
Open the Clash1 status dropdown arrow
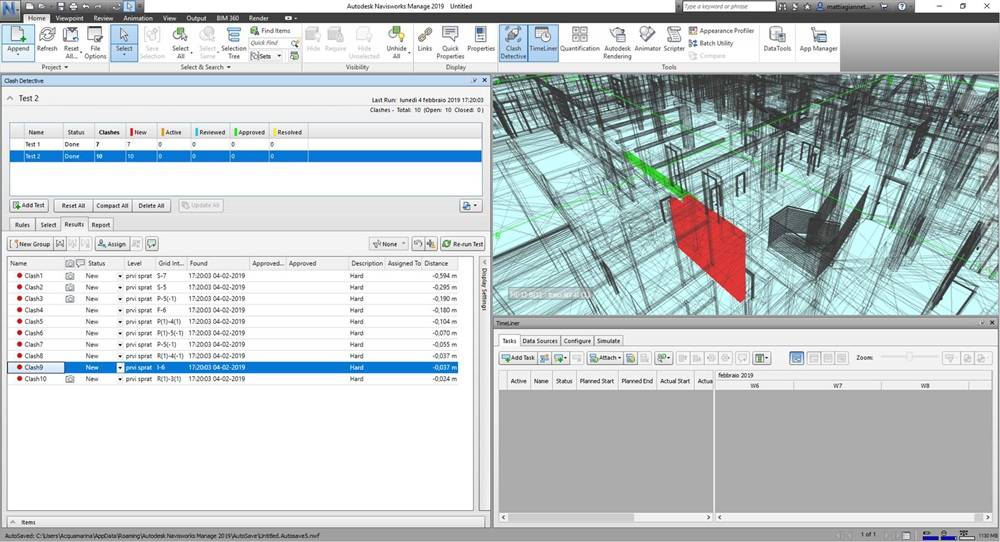coord(119,276)
